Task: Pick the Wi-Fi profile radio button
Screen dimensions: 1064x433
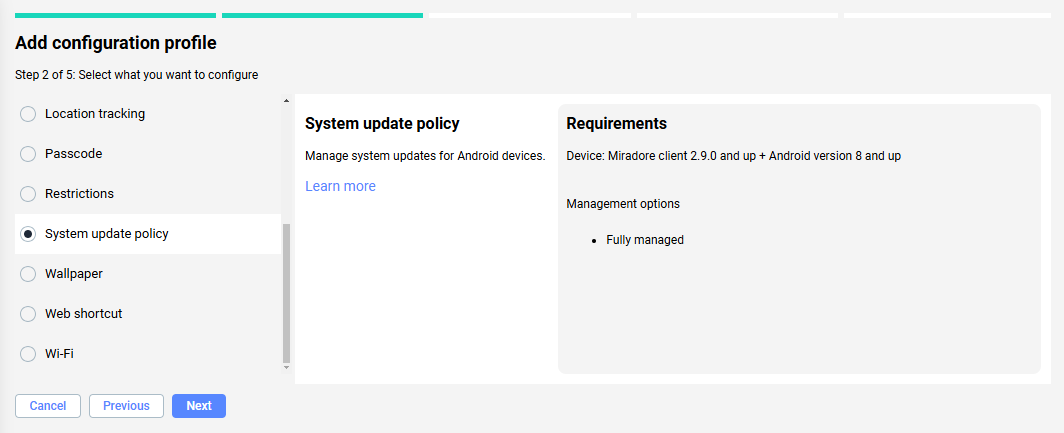Action: (x=28, y=354)
